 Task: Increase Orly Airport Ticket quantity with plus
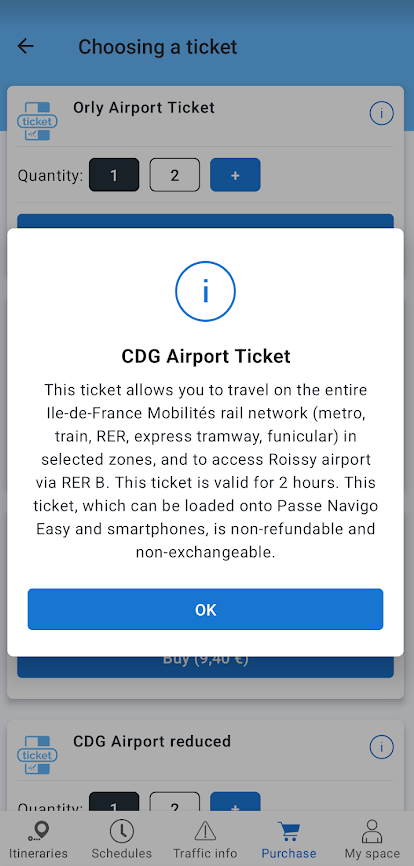click(235, 175)
